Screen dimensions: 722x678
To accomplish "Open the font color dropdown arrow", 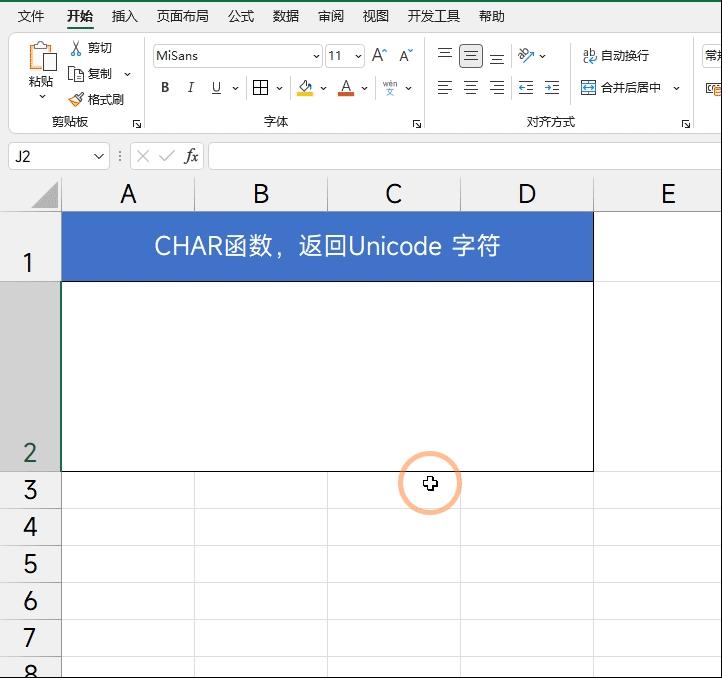I will point(364,88).
